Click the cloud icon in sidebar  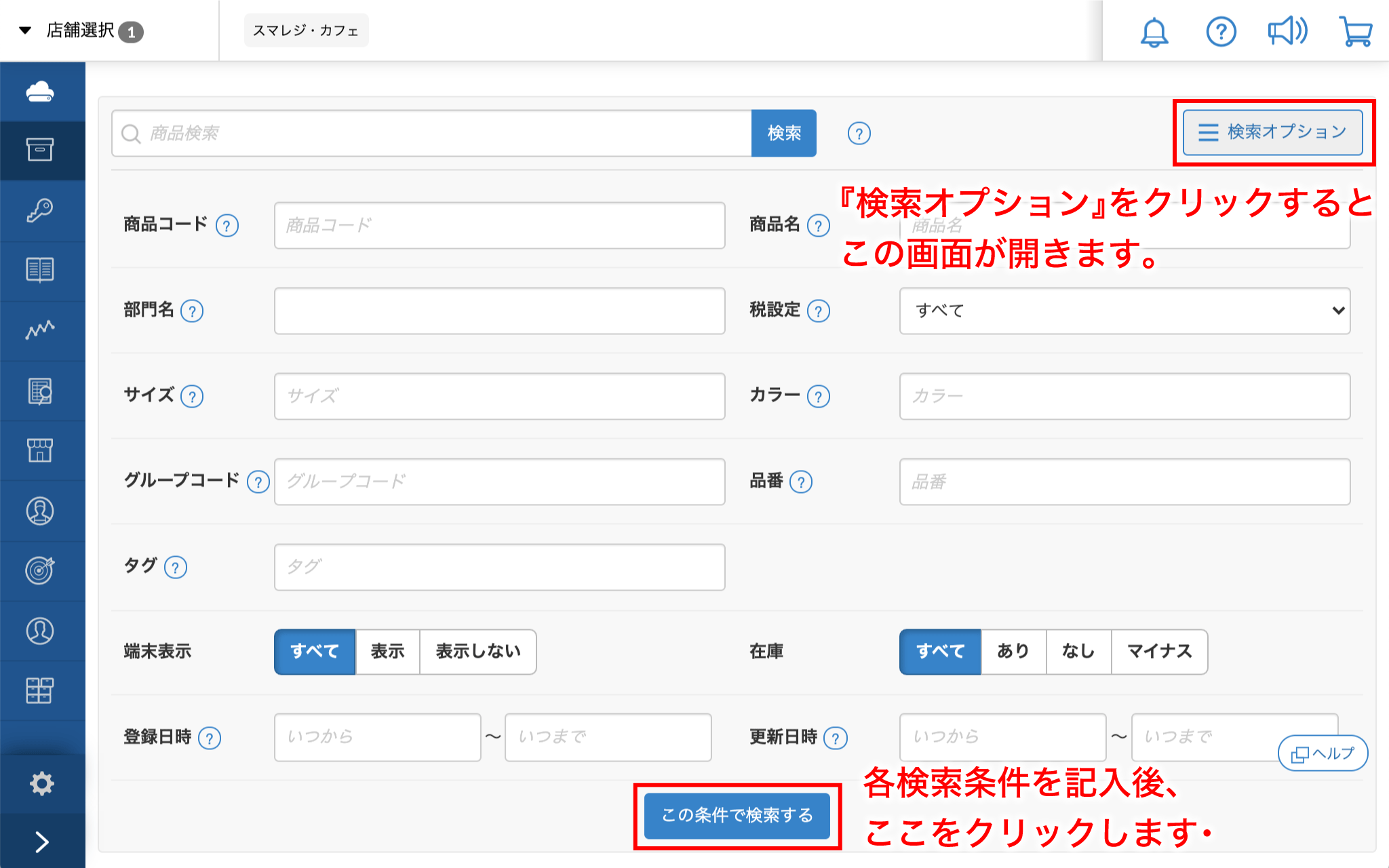pyautogui.click(x=40, y=92)
